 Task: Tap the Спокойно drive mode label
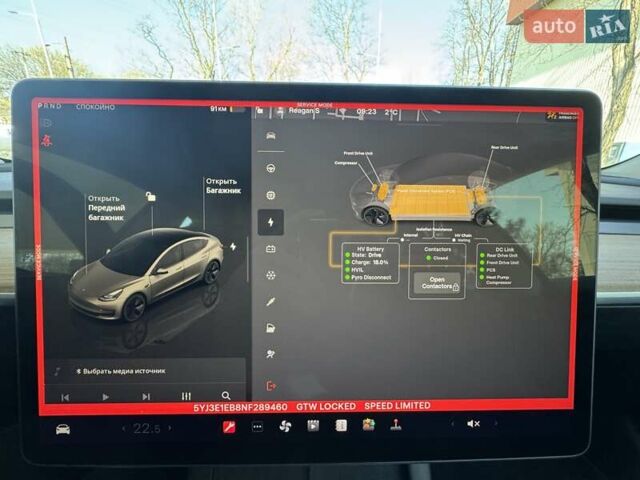[96, 107]
